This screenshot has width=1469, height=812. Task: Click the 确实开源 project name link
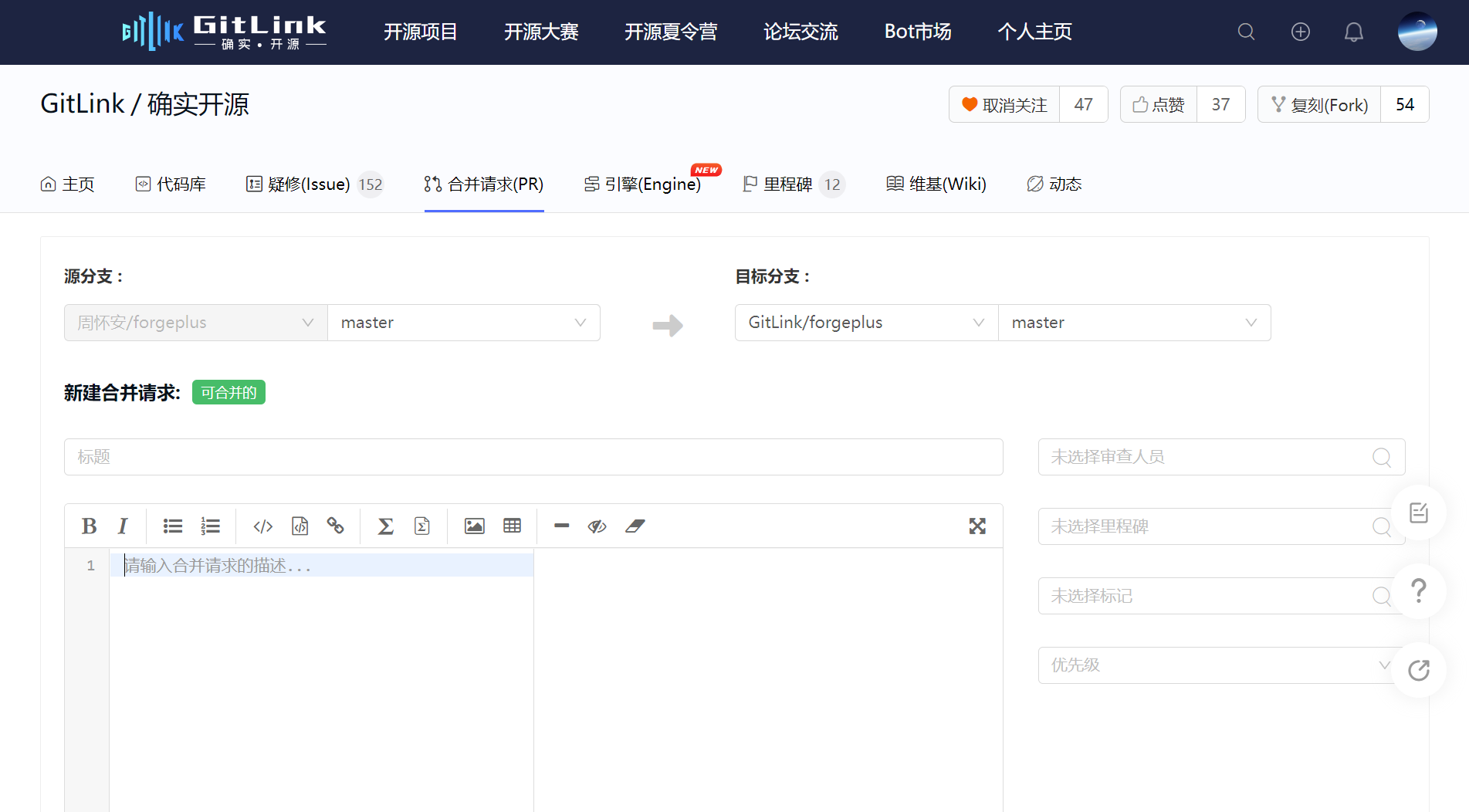click(198, 104)
